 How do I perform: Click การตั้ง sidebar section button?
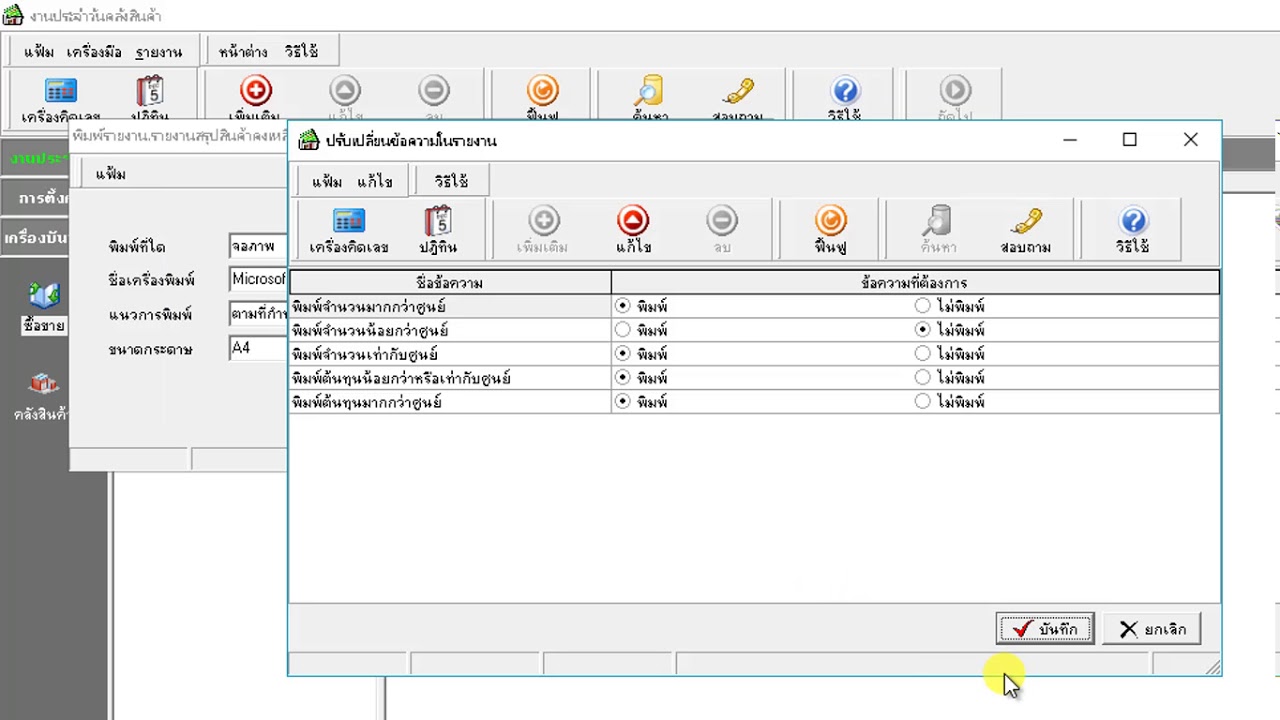34,198
